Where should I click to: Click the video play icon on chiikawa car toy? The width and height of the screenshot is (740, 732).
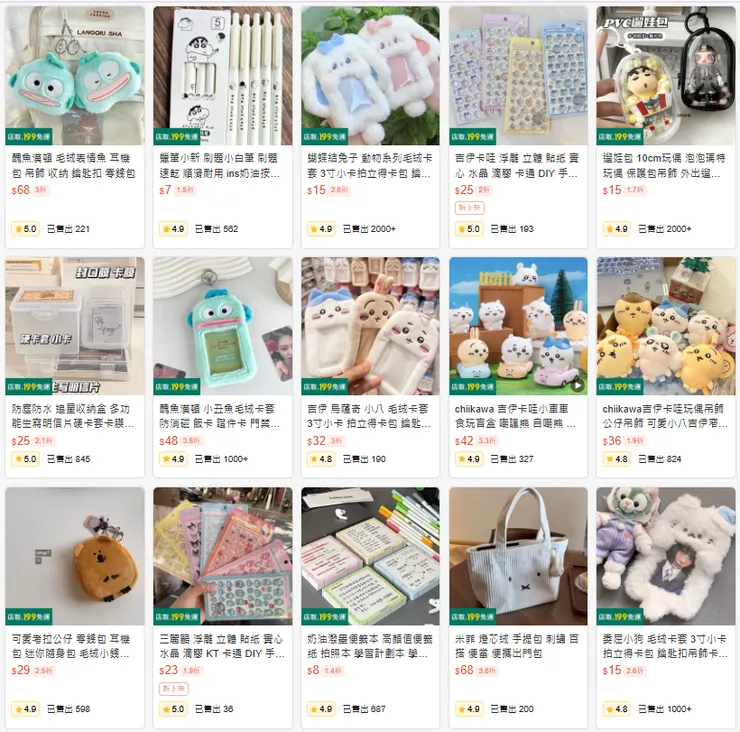pos(577,385)
